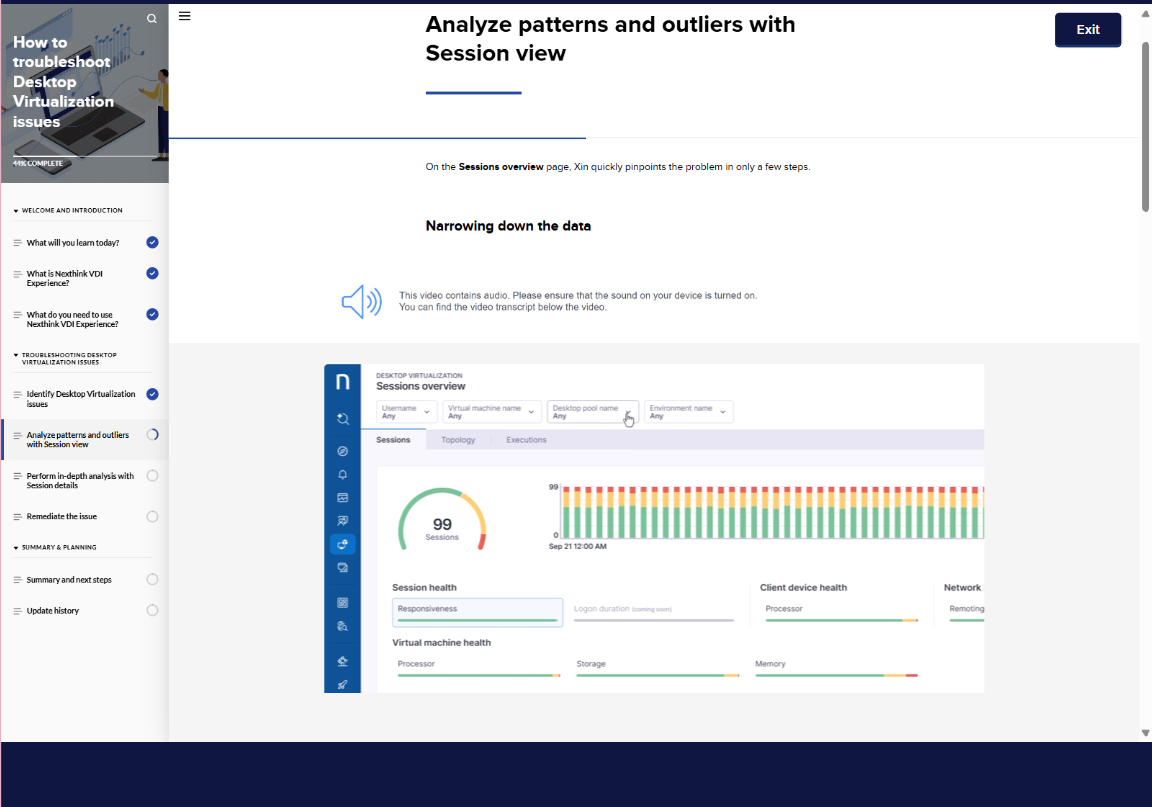Image resolution: width=1152 pixels, height=807 pixels.
Task: Click the Nexthink 'n' logo in video
Action: pyautogui.click(x=342, y=381)
